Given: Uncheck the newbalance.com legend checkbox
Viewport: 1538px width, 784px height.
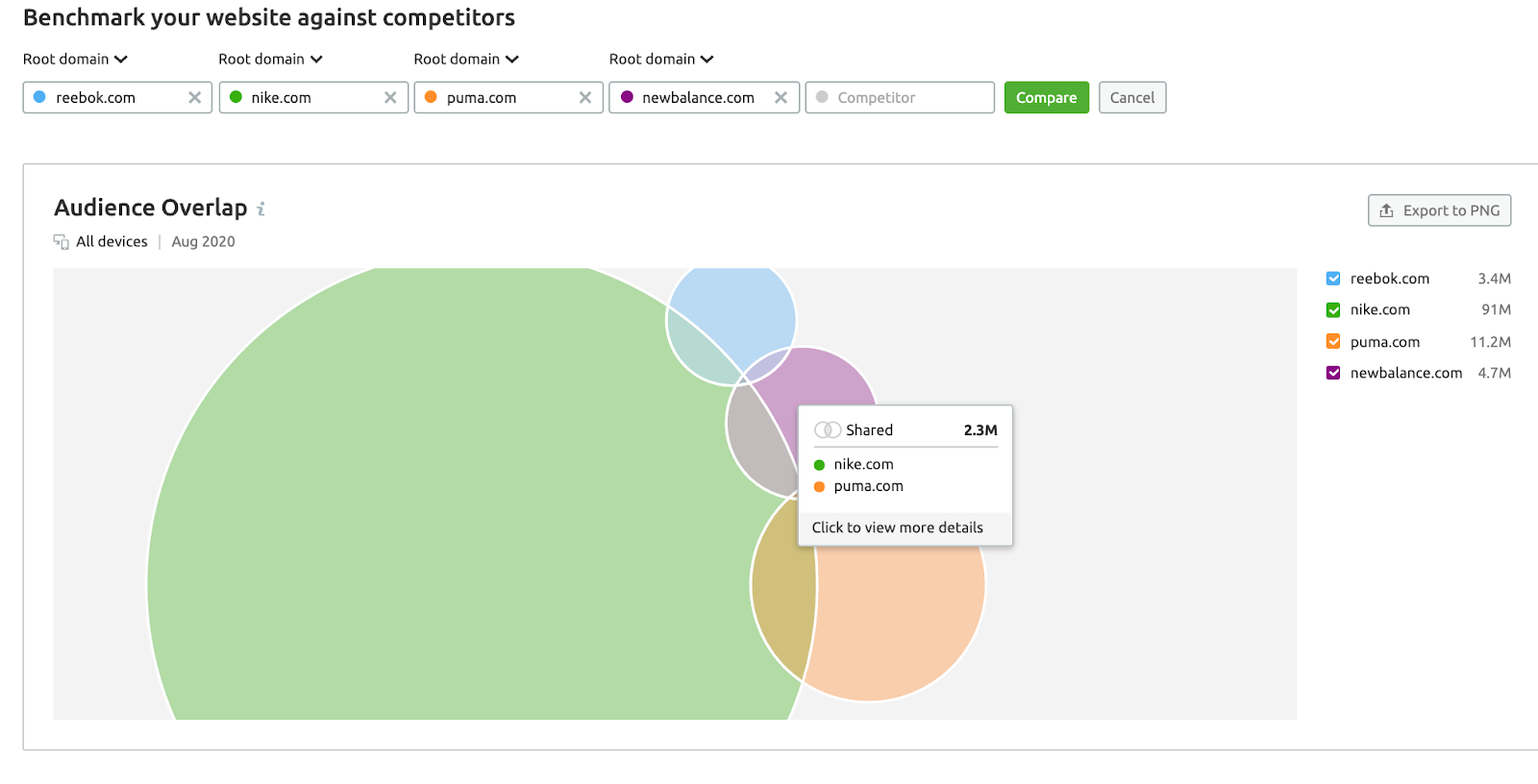Looking at the screenshot, I should (1333, 373).
